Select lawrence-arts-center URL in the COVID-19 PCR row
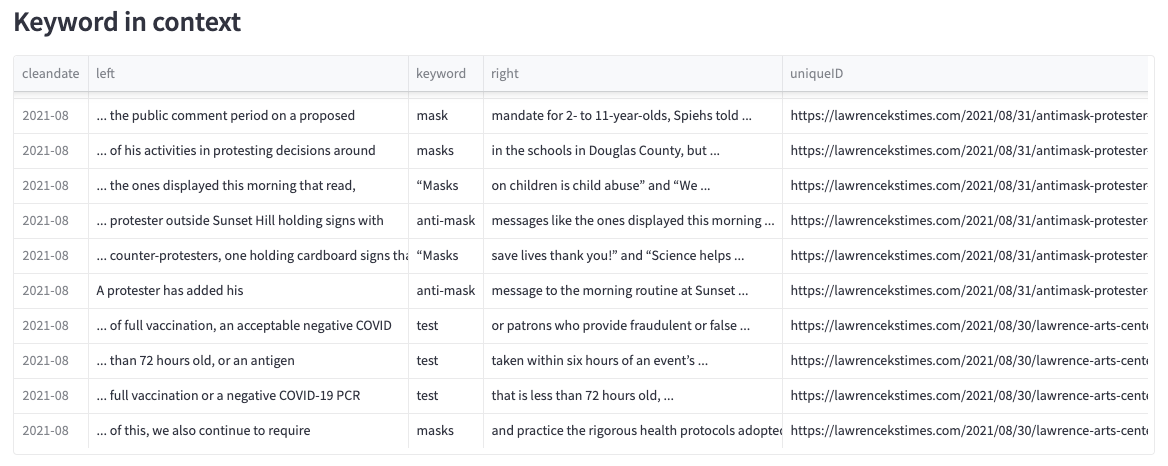This screenshot has width=1168, height=466. pos(965,395)
